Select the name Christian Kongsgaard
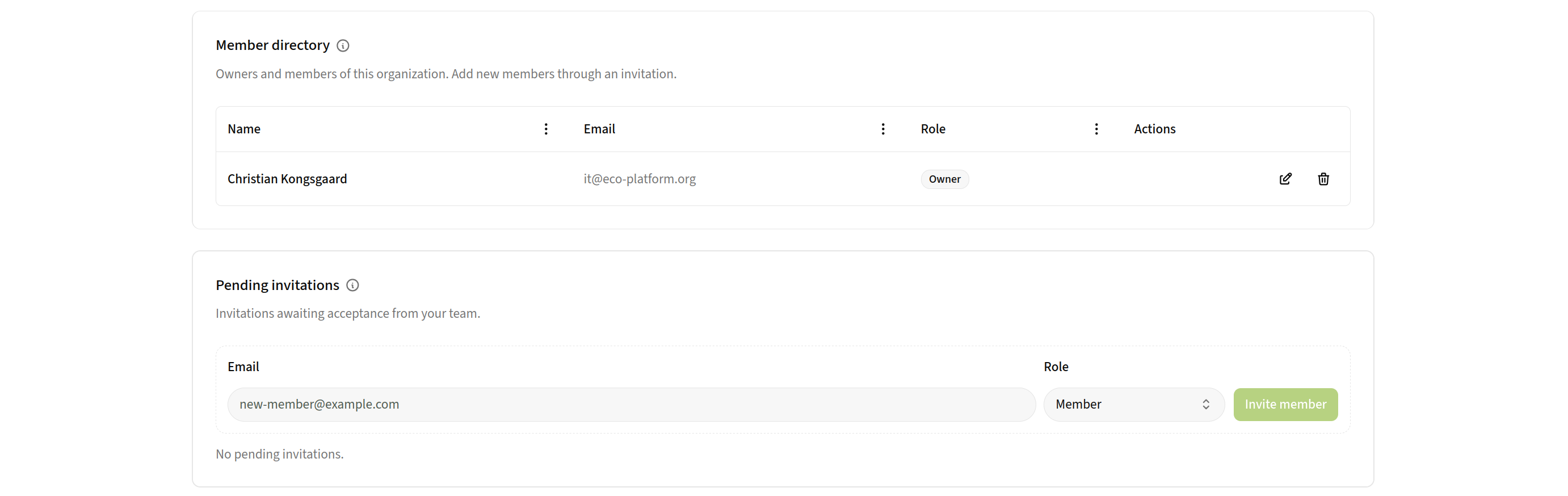The image size is (1568, 496). point(287,179)
